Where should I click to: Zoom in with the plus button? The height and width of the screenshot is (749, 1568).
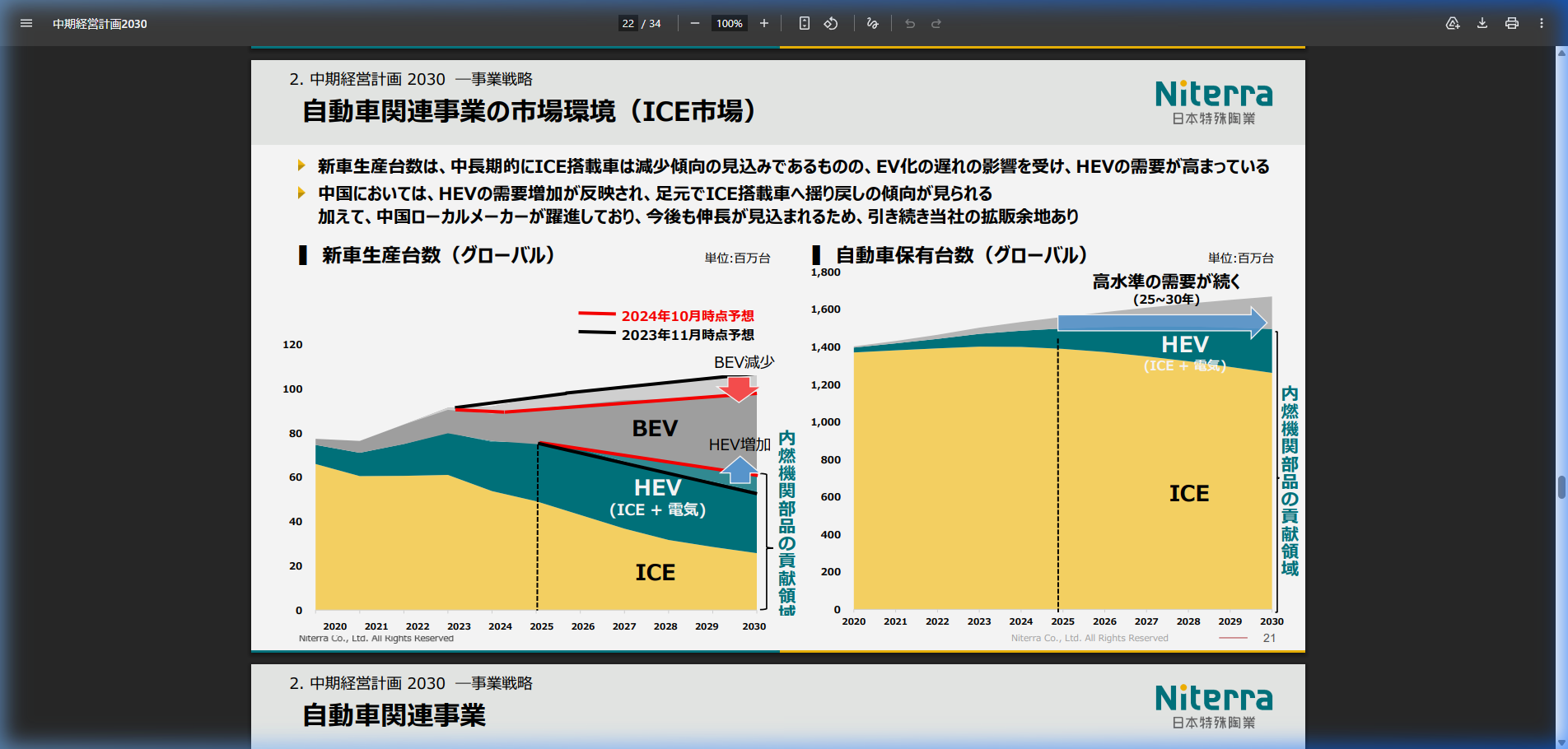click(x=763, y=23)
